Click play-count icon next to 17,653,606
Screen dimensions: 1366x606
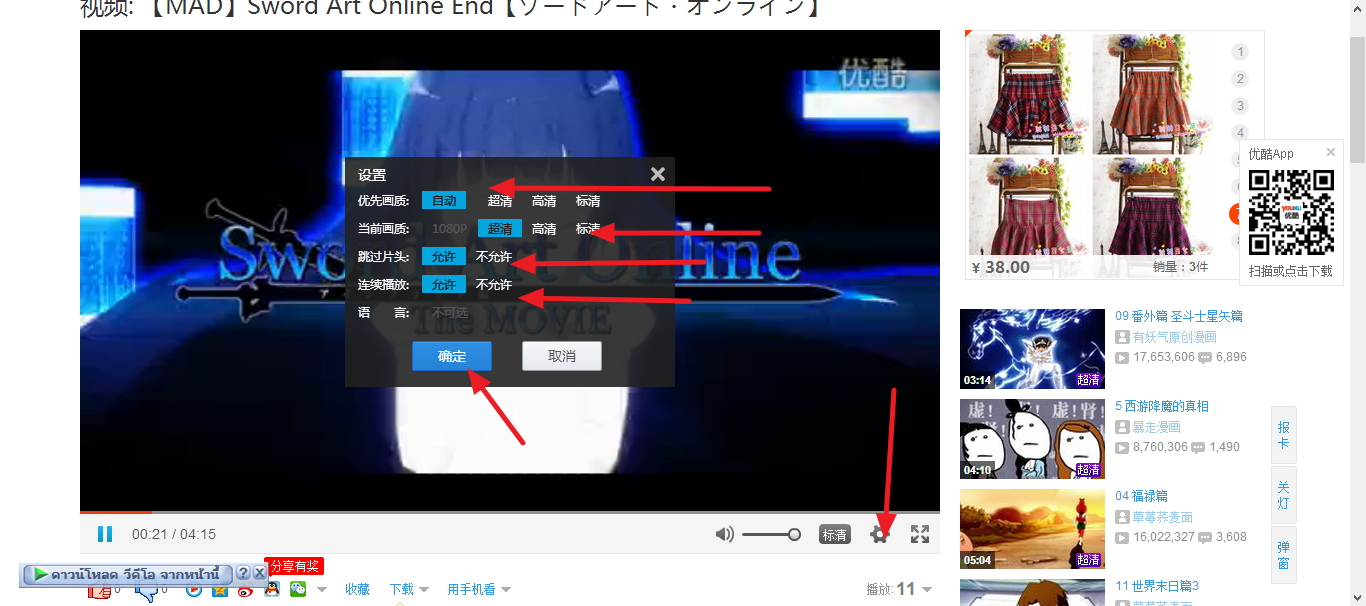(1122, 357)
